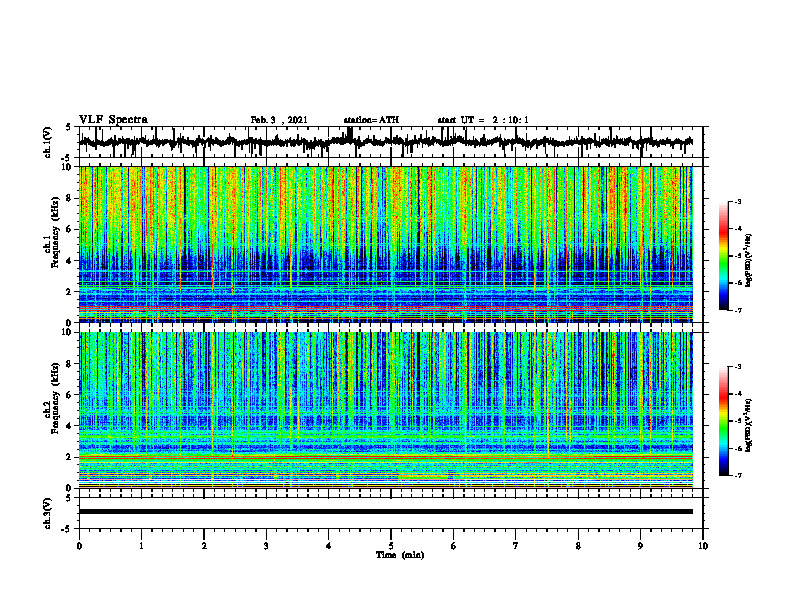The width and height of the screenshot is (792, 612).
Task: Click the ch.2 spectrogram color bar
Action: [x=723, y=421]
